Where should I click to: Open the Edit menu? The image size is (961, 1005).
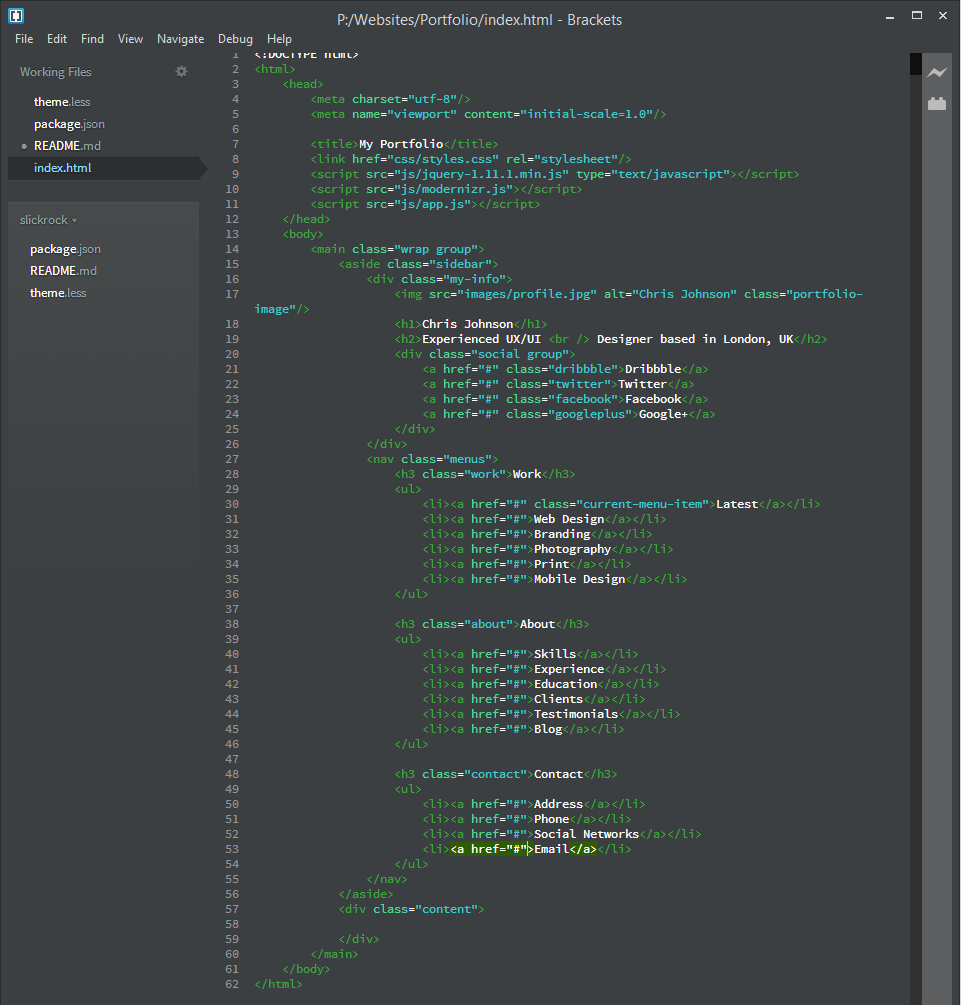pos(56,39)
